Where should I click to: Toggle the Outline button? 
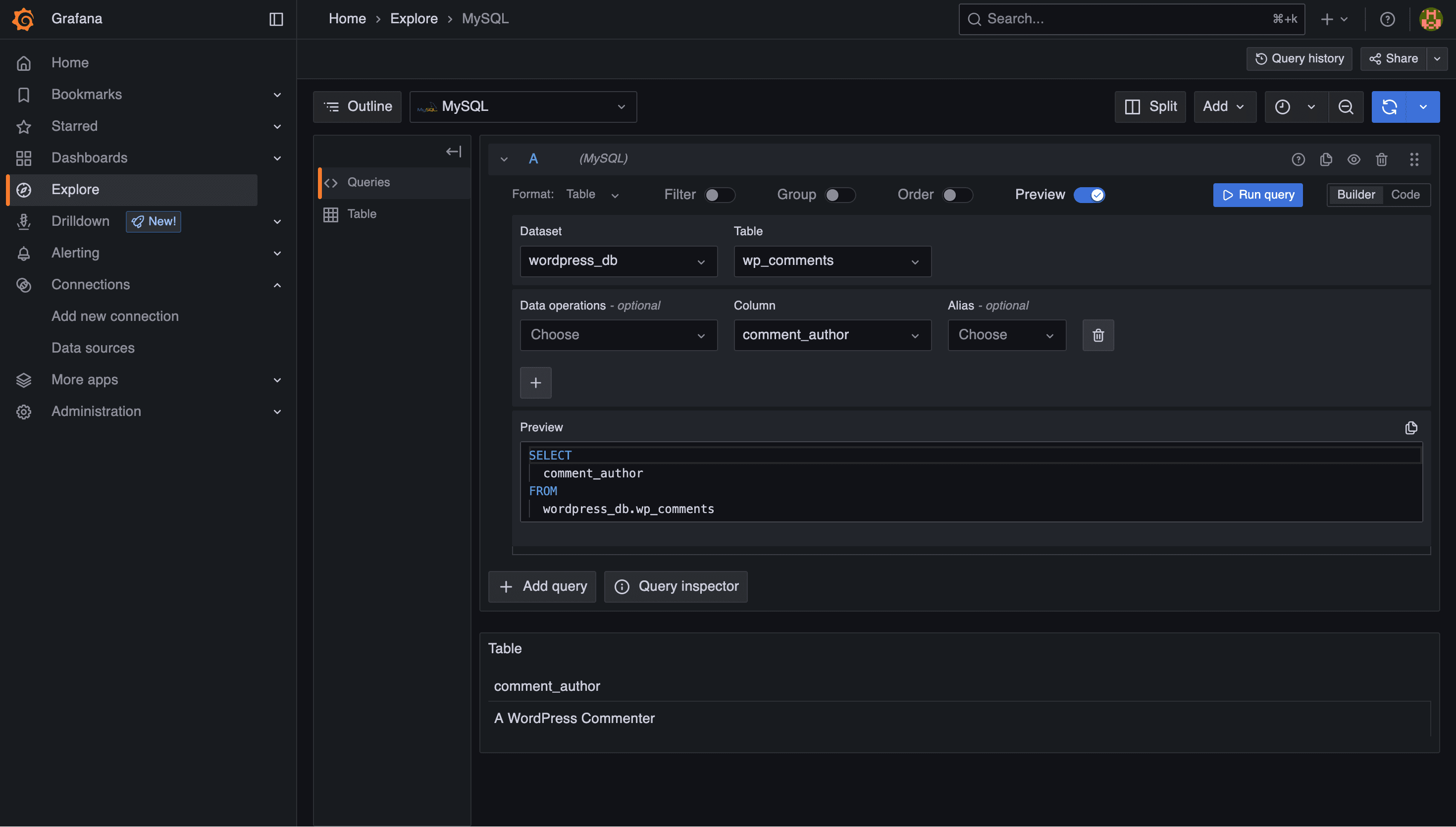coord(357,107)
